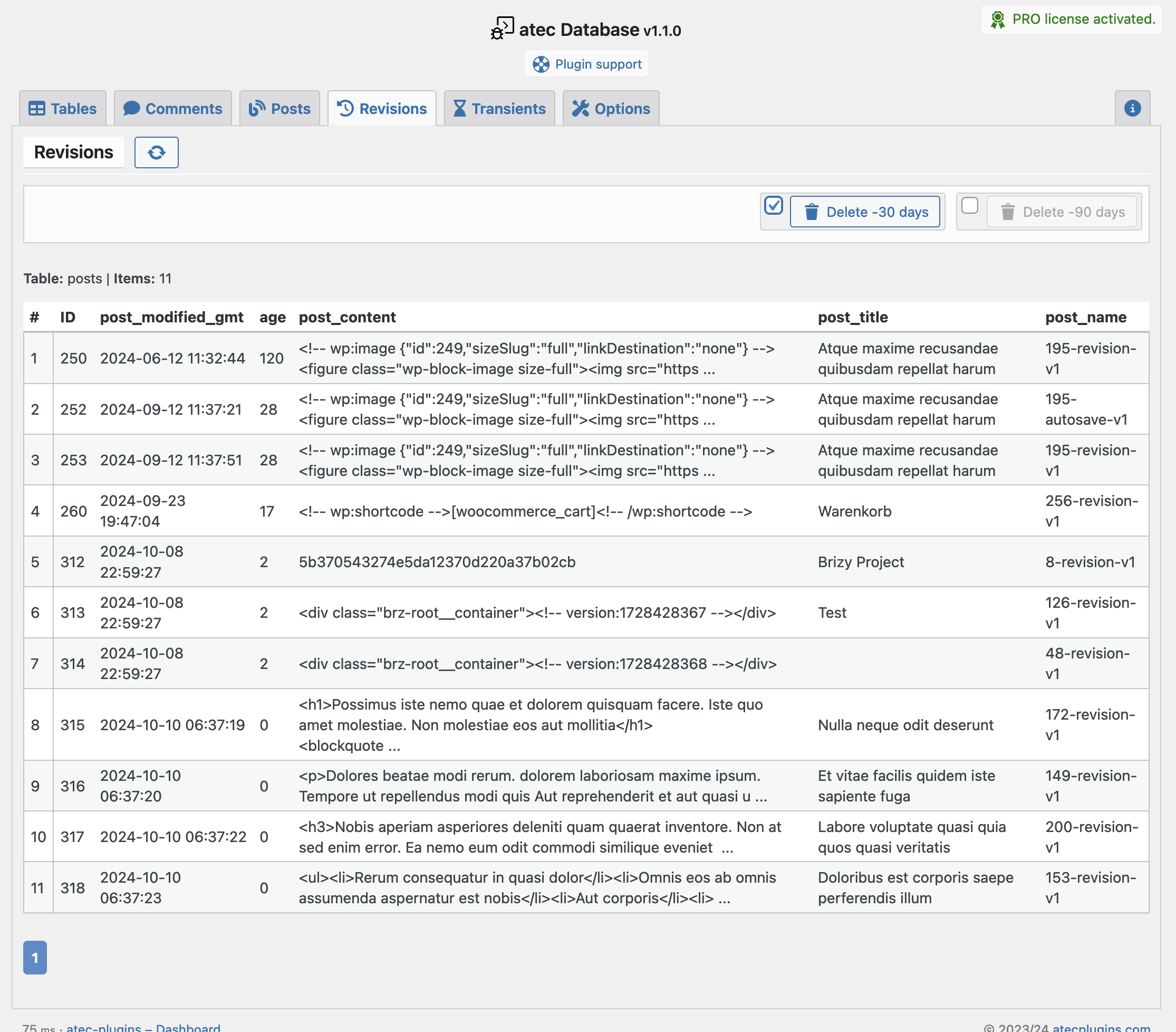Screen dimensions: 1176x1032
Task: Click the PRO license ribbon icon
Action: (x=998, y=20)
